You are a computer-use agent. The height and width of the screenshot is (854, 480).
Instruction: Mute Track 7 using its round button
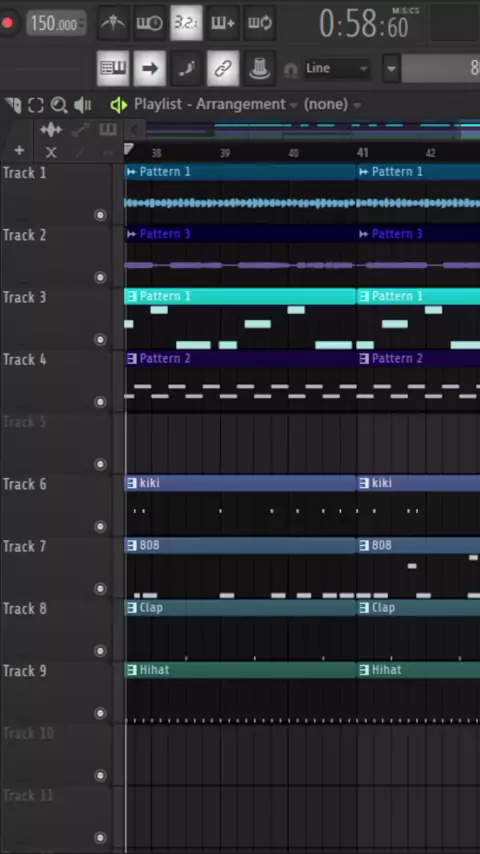(100, 589)
